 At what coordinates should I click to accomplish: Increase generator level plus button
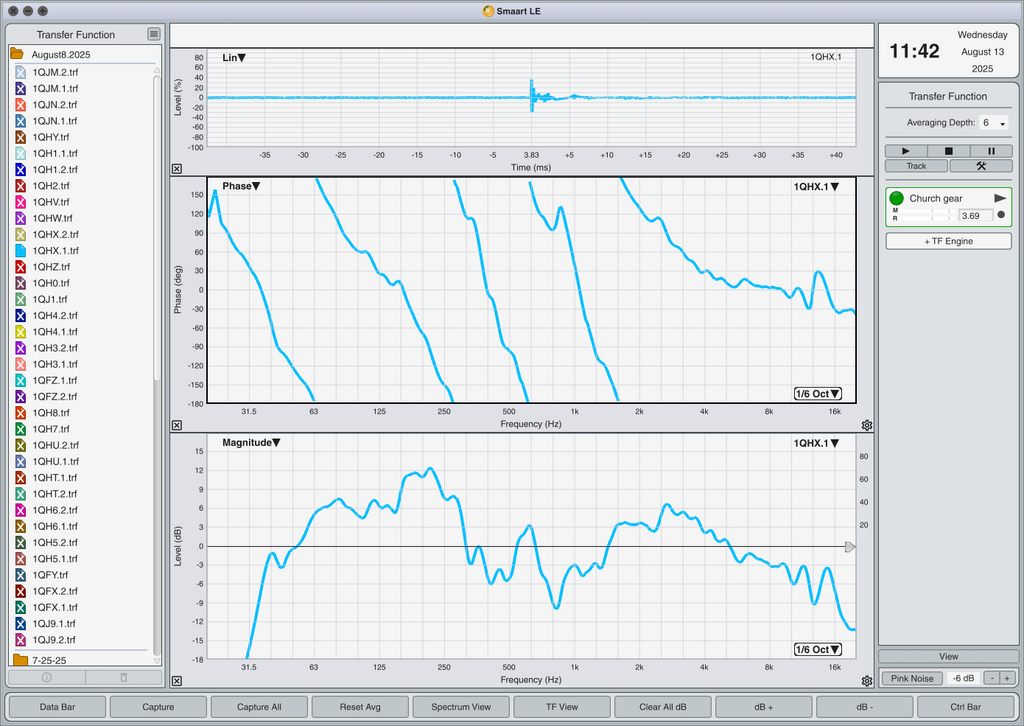tap(1008, 678)
